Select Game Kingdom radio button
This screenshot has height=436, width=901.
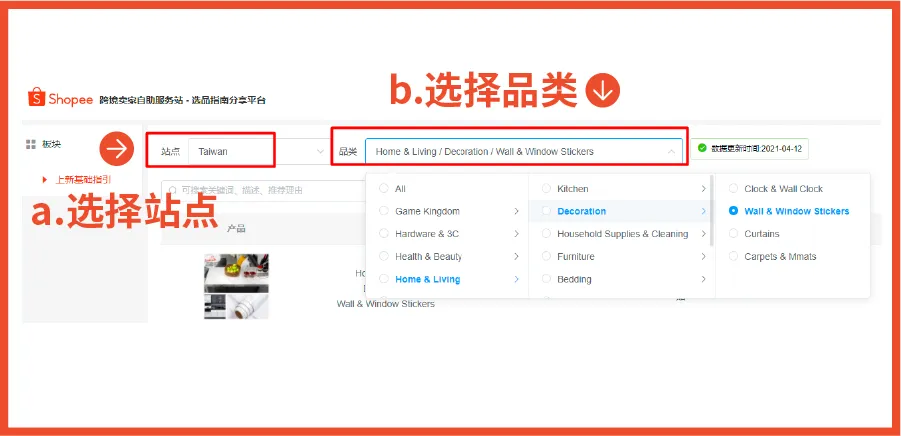383,211
